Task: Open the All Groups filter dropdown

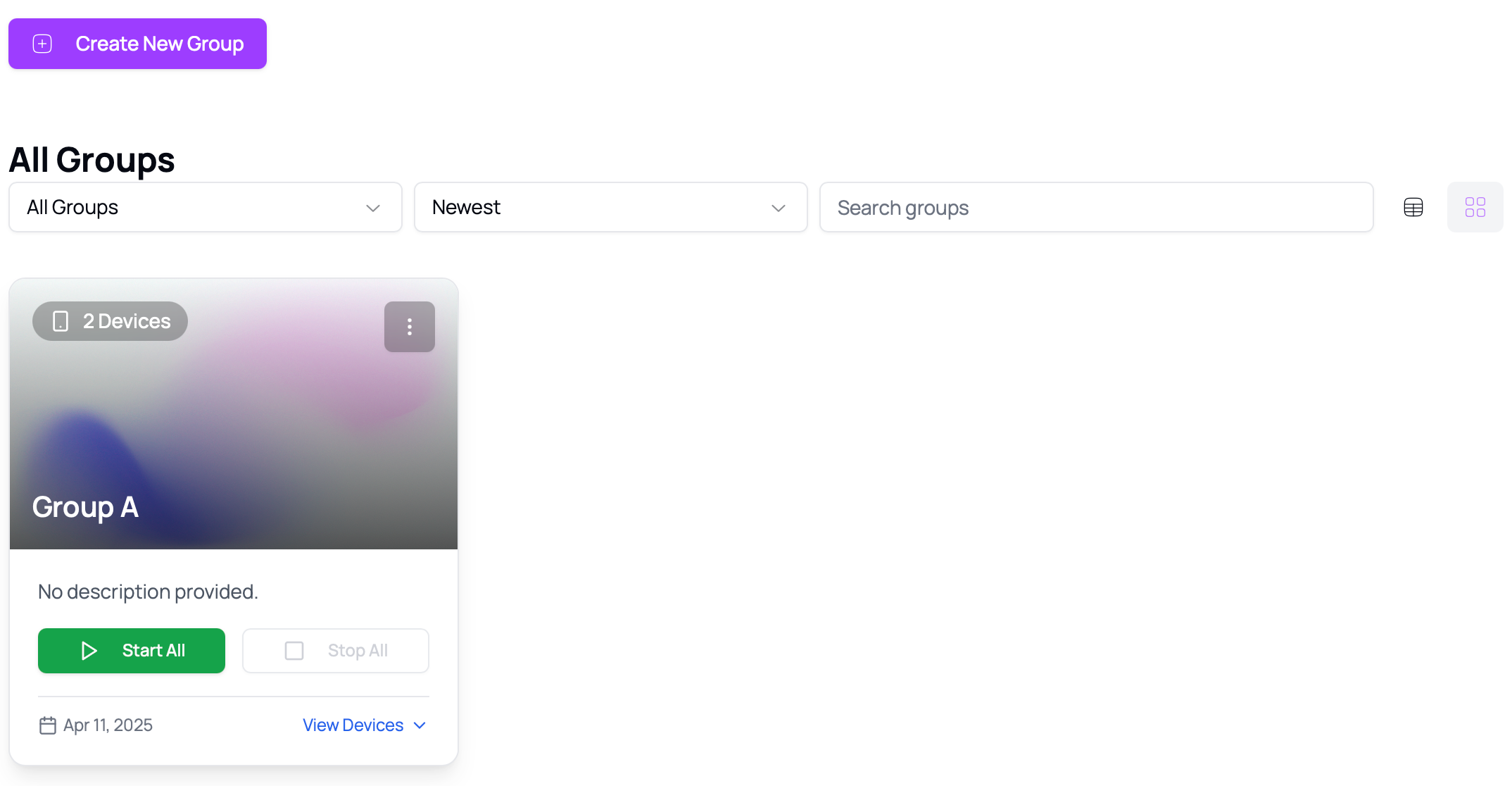Action: [205, 207]
